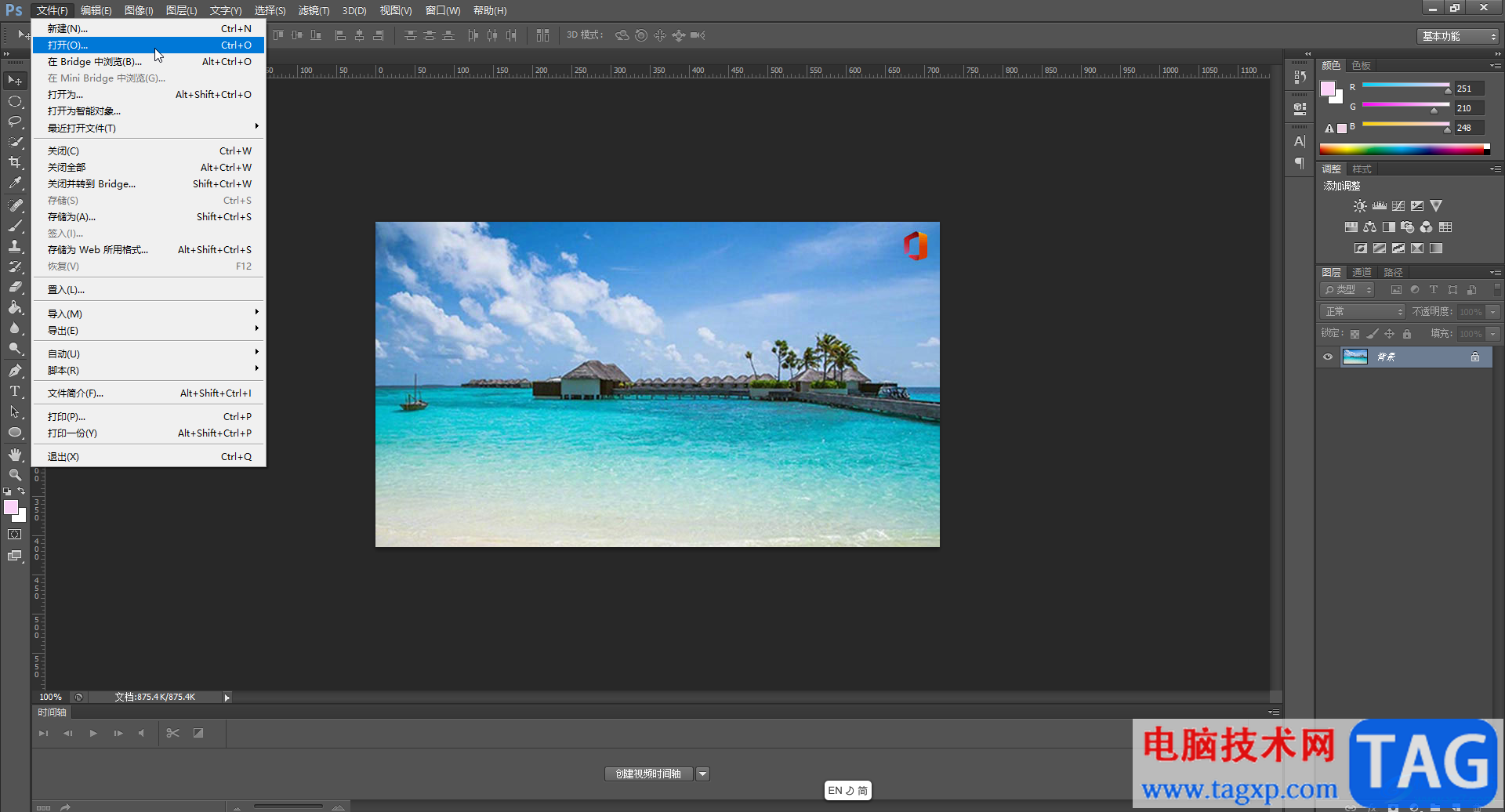This screenshot has width=1505, height=812.
Task: Select the Quick Selection tool
Action: point(15,142)
